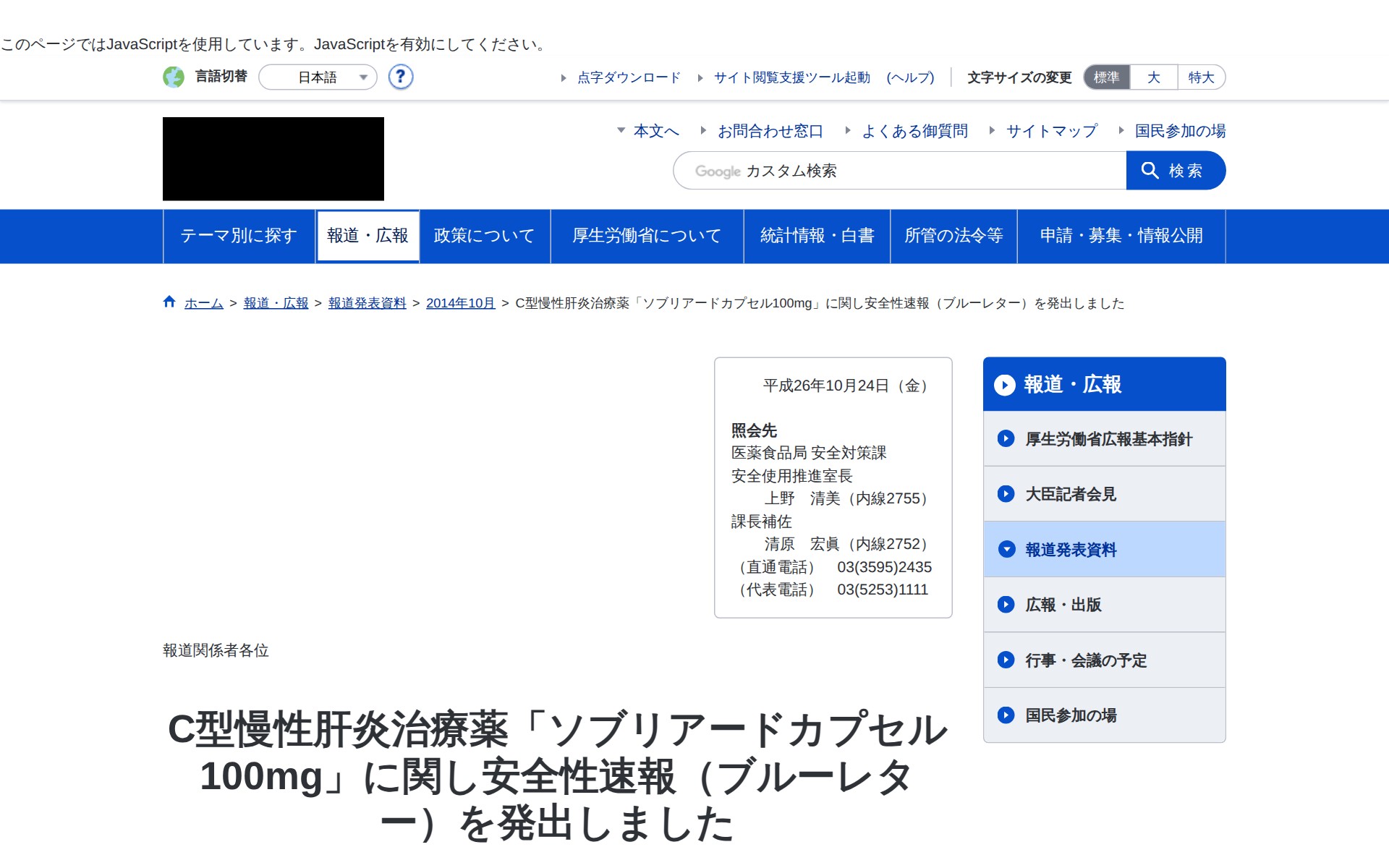Click the globe icon beside 言語切替

click(x=174, y=77)
